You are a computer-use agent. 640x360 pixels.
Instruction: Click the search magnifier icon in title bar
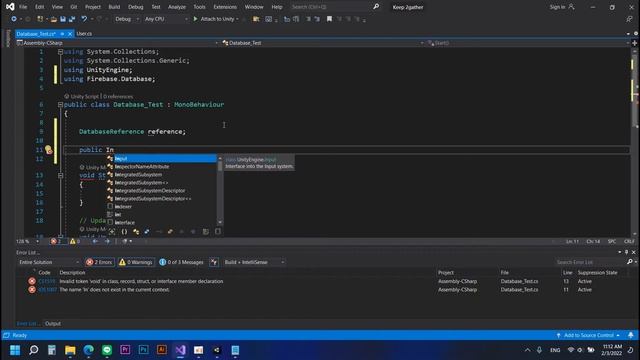point(376,7)
